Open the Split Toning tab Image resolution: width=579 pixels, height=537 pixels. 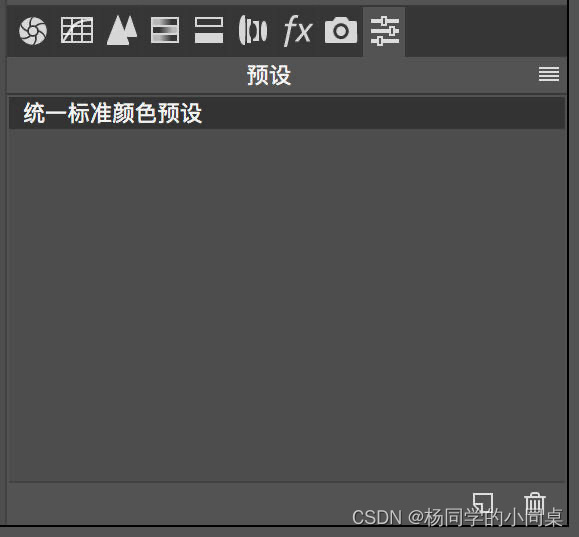click(209, 30)
